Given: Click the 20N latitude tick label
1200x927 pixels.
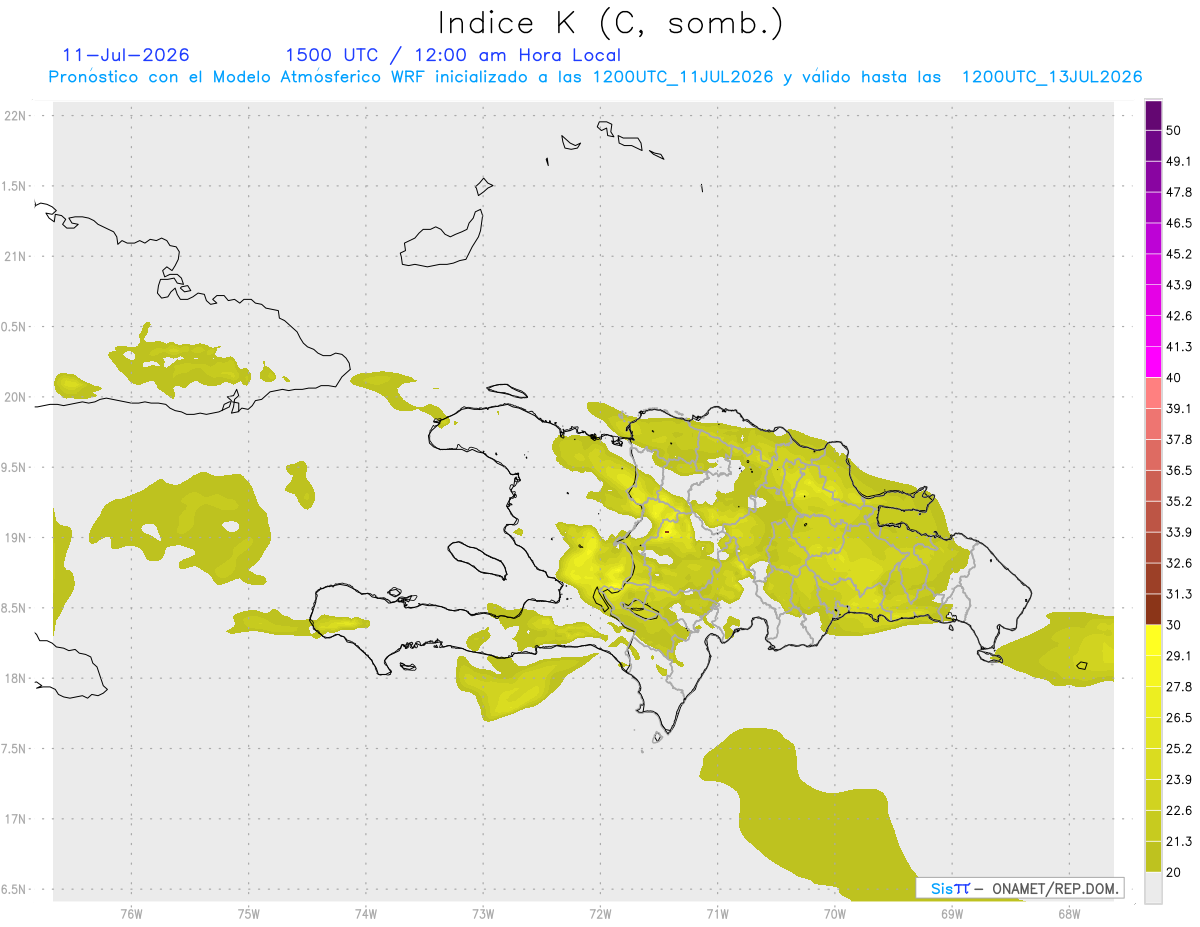Looking at the screenshot, I should (17, 397).
